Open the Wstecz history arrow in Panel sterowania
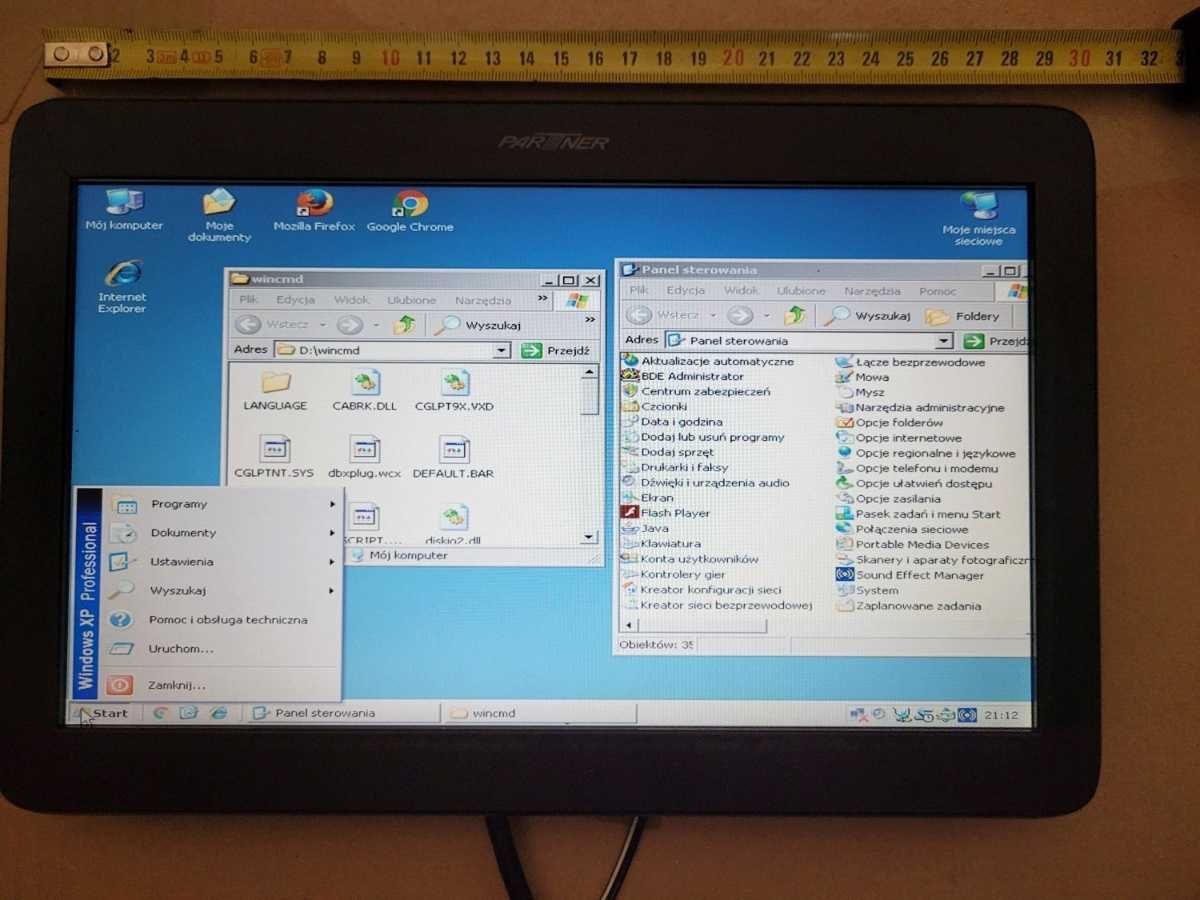This screenshot has height=900, width=1200. 714,316
